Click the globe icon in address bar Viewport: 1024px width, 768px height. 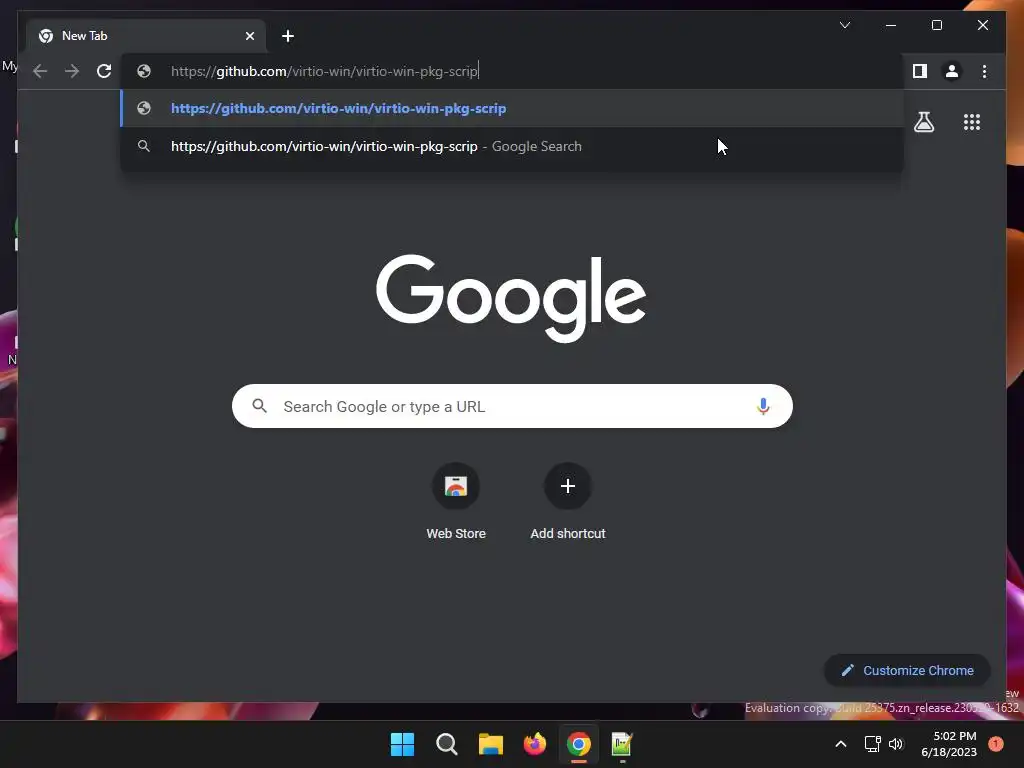pyautogui.click(x=144, y=71)
